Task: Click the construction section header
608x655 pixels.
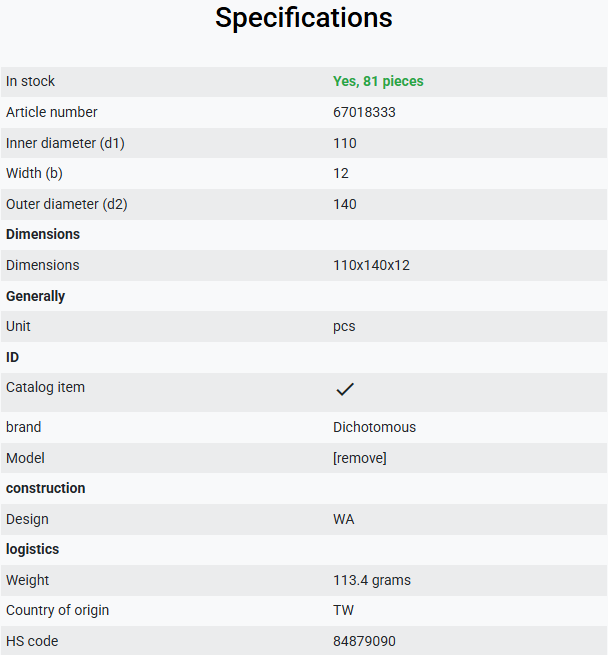Action: click(x=46, y=488)
